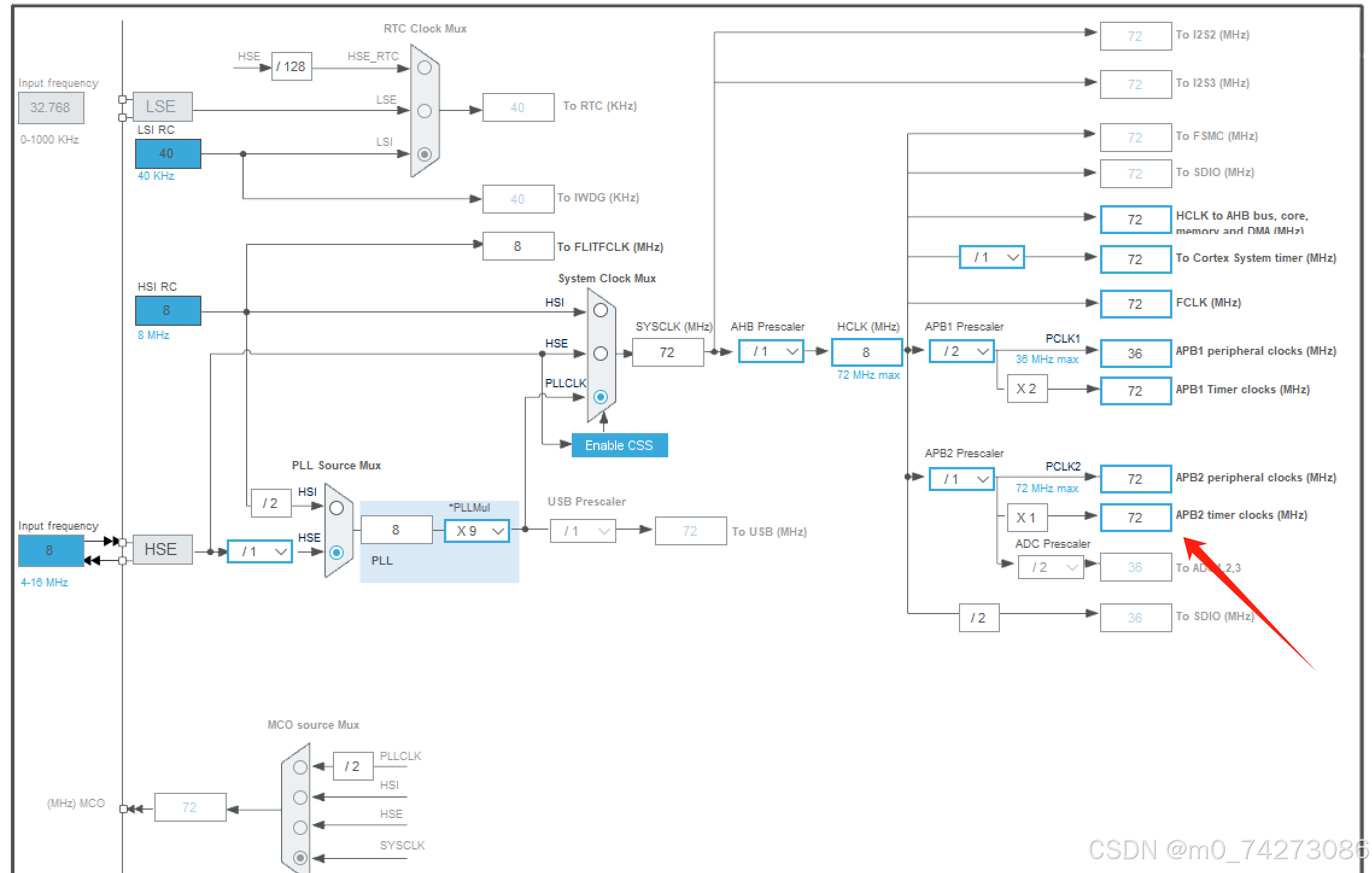Click the HSE input frequency field
Viewport: 1372px width, 873px height.
click(x=51, y=550)
